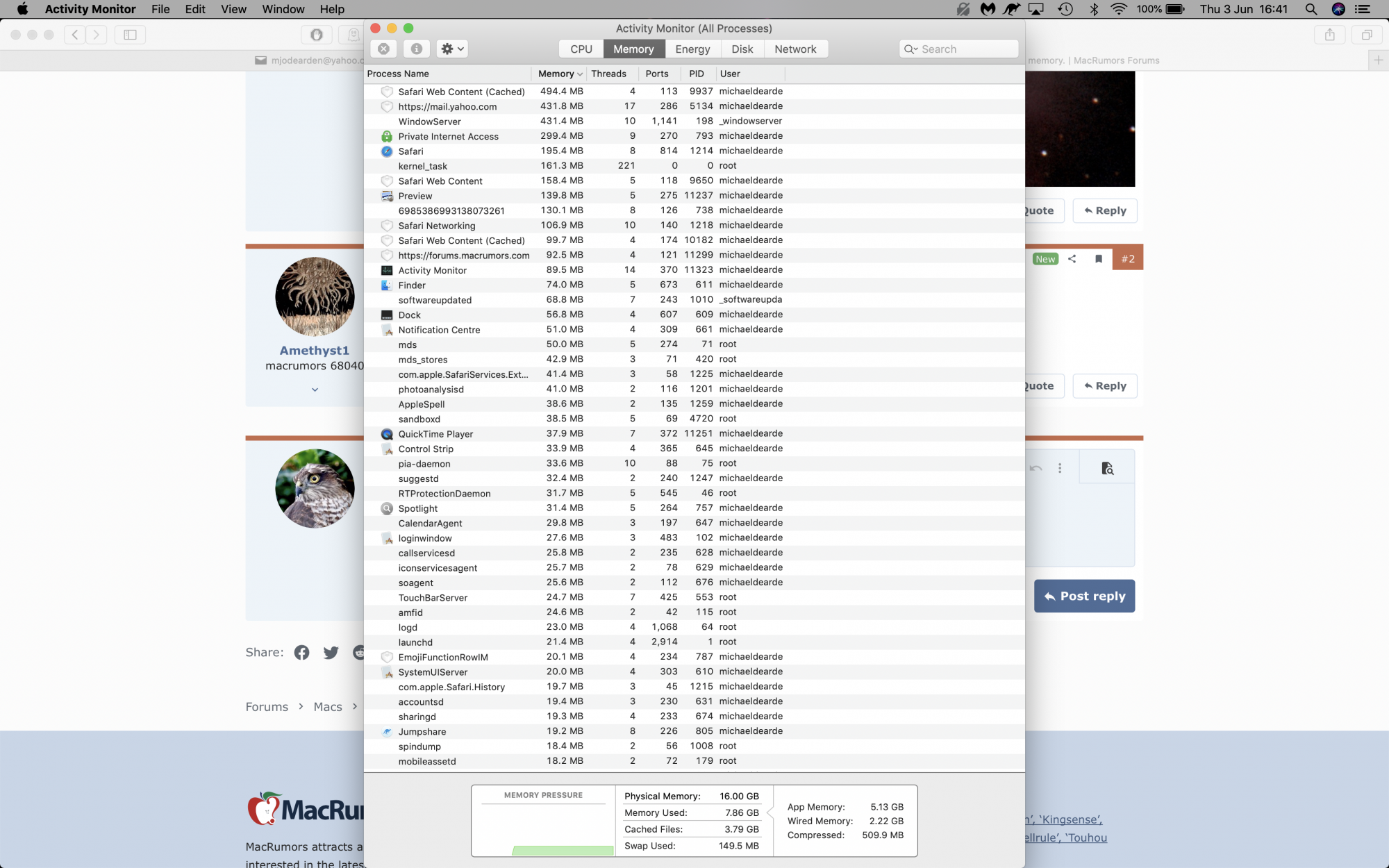Toggle the Safari sidebar button
The height and width of the screenshot is (868, 1389).
tap(130, 34)
